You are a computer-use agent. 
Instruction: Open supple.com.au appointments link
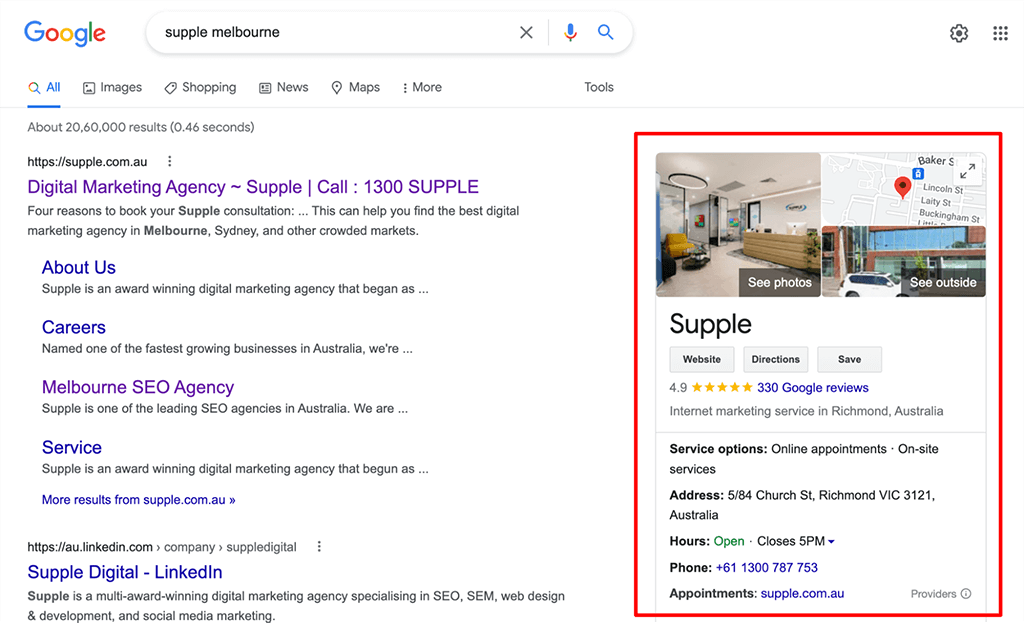pyautogui.click(x=803, y=594)
